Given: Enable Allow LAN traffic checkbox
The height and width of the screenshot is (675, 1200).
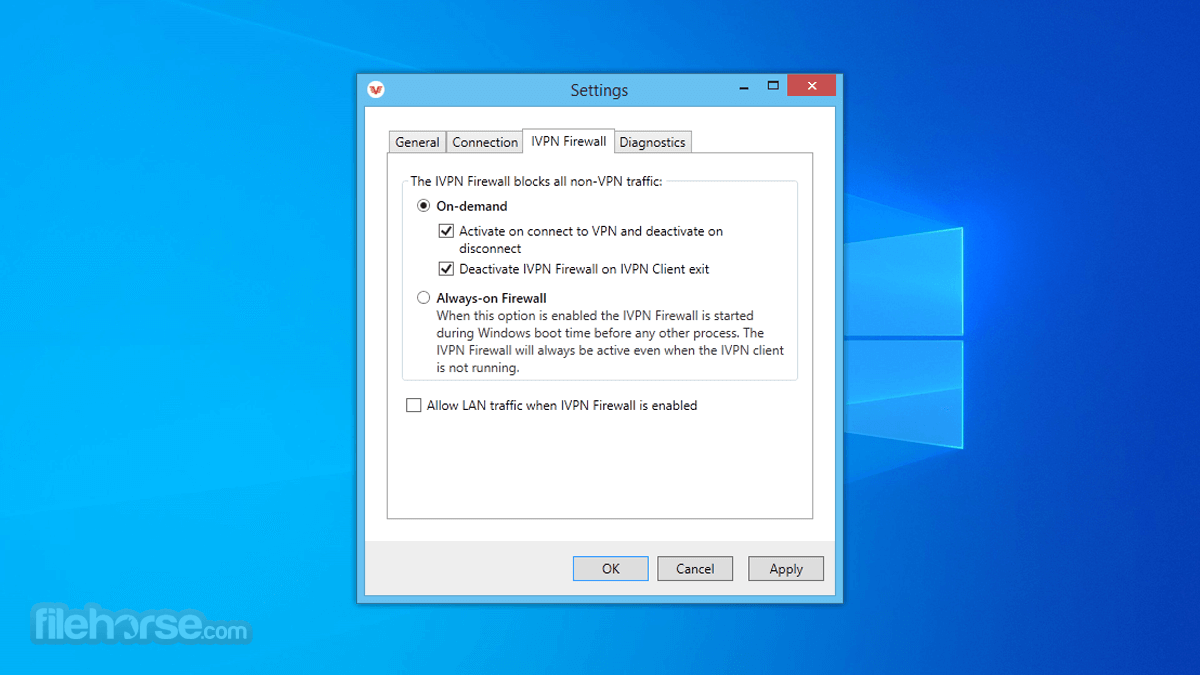Looking at the screenshot, I should click(413, 405).
